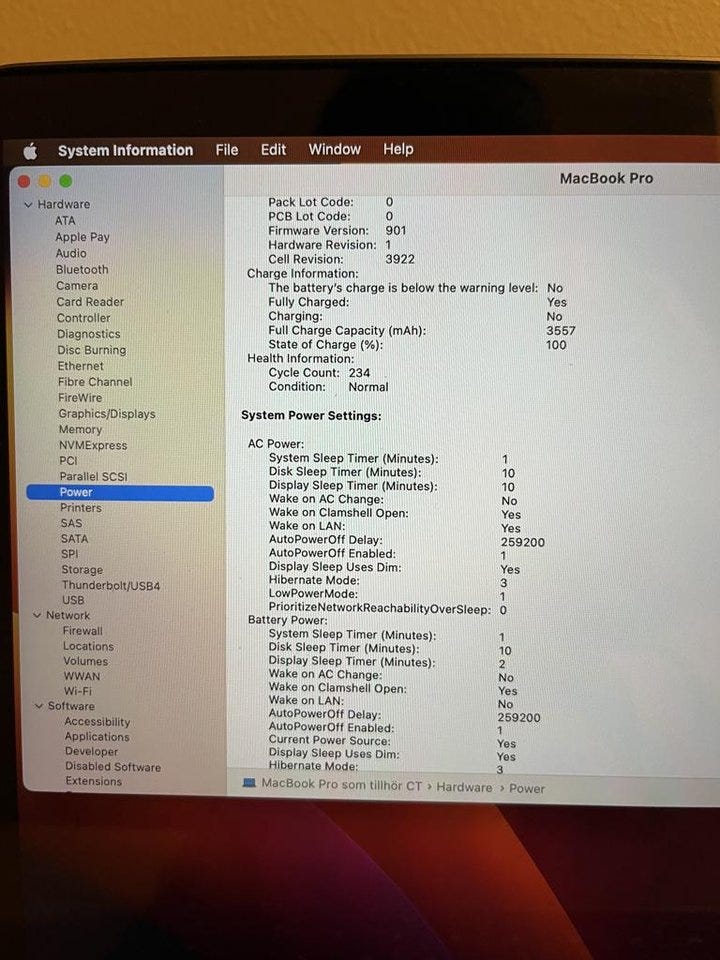Screen dimensions: 720x960
Task: Select SATA in the sidebar
Action: click(x=75, y=539)
